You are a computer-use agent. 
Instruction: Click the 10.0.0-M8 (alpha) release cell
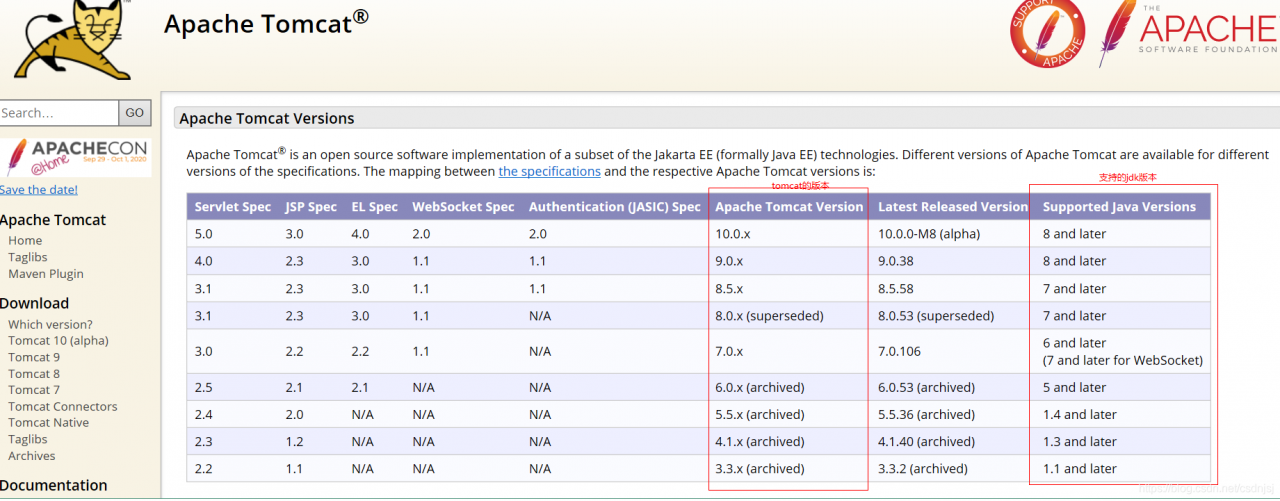pyautogui.click(x=953, y=234)
